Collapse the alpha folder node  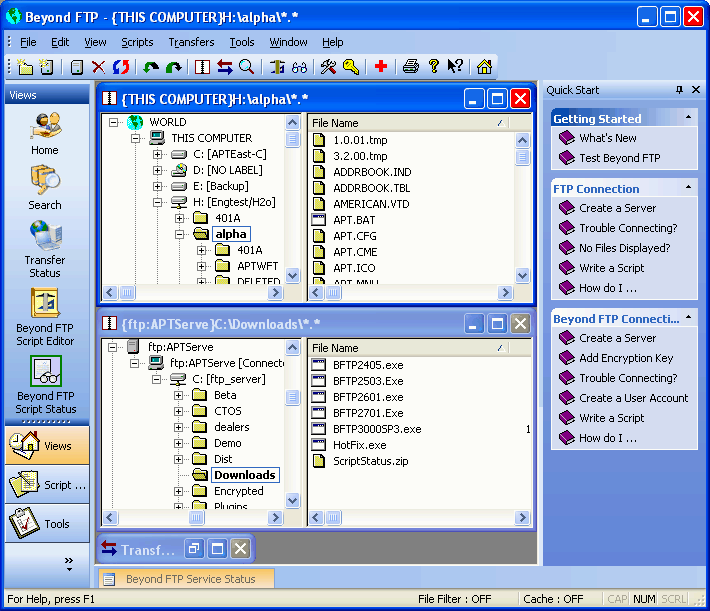point(179,234)
